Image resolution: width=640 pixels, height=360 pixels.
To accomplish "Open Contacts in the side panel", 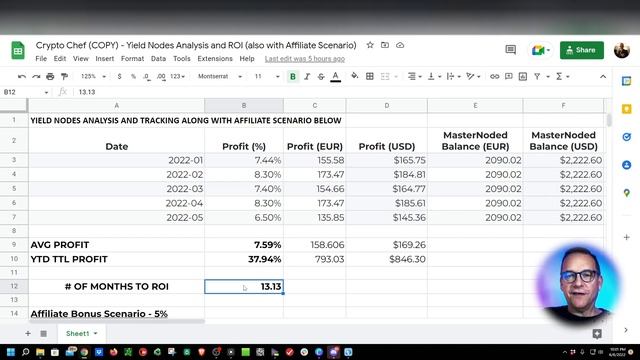I will pyautogui.click(x=627, y=165).
